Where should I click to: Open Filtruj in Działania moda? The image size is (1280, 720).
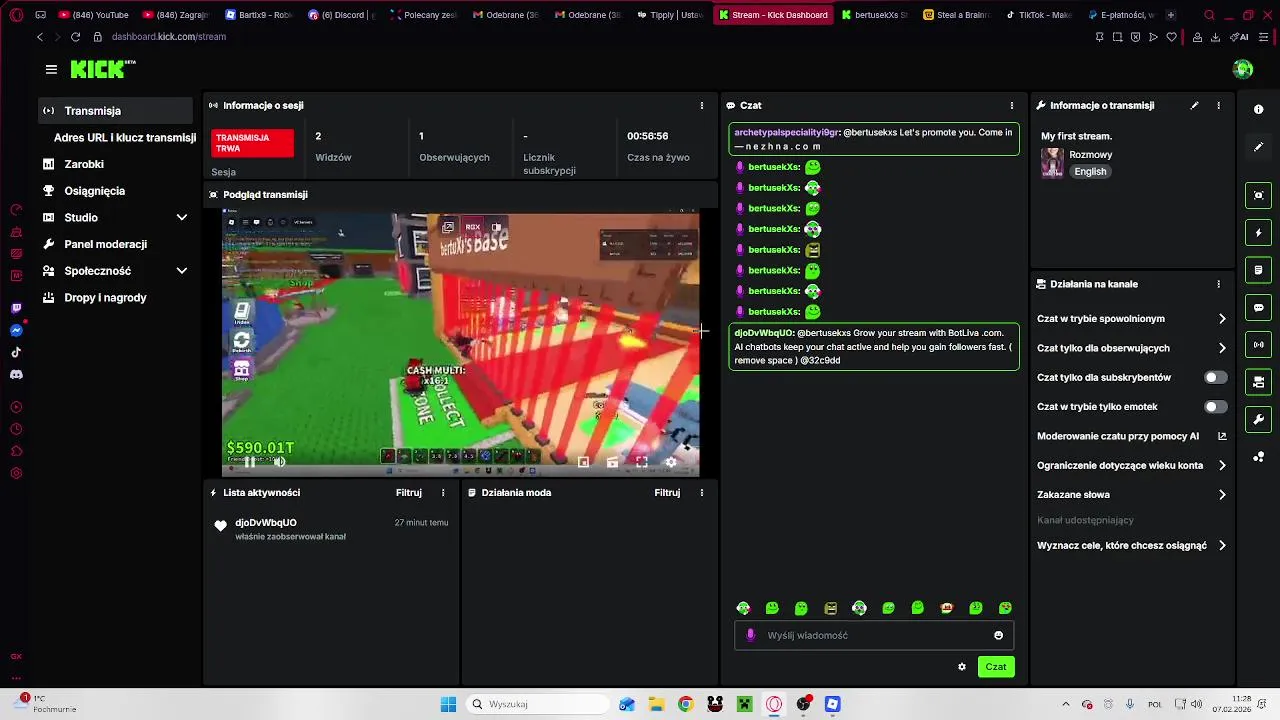point(667,492)
